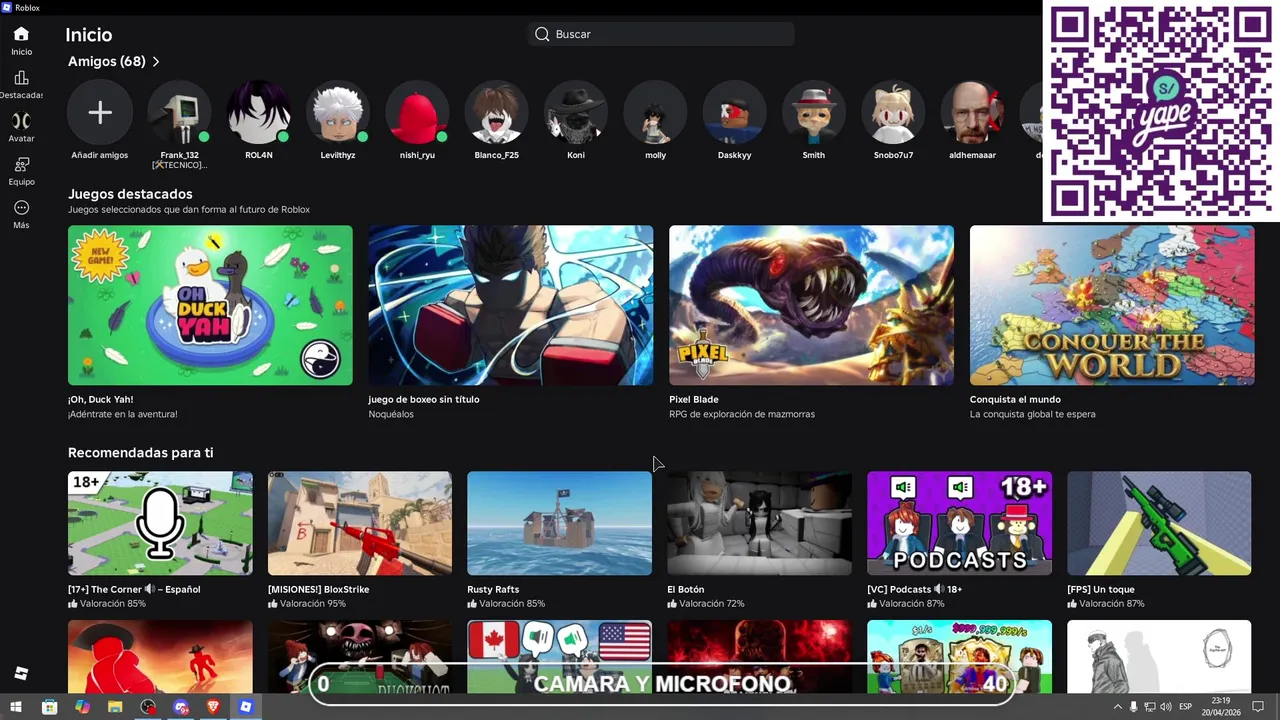Show hidden system tray icons
The height and width of the screenshot is (720, 1280).
(1117, 707)
